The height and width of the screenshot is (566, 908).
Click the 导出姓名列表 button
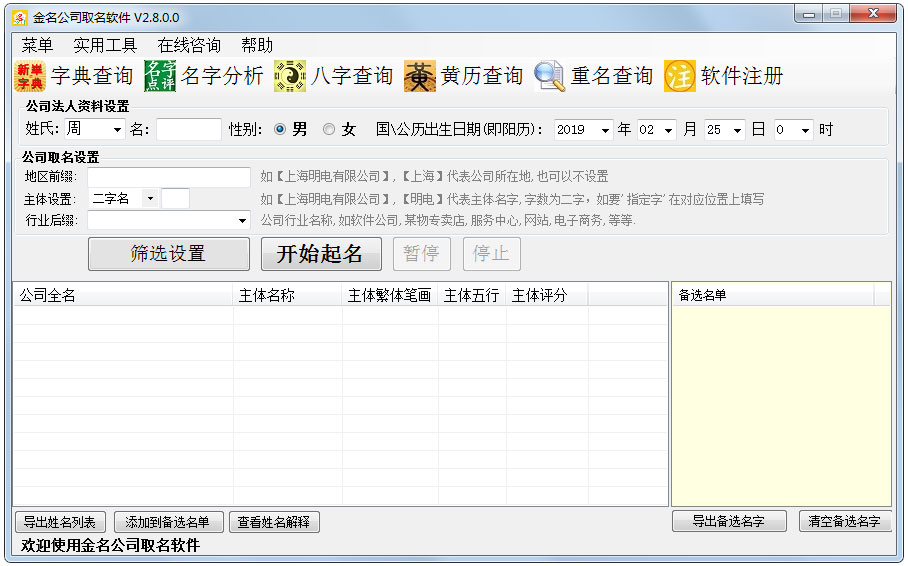[x=60, y=522]
